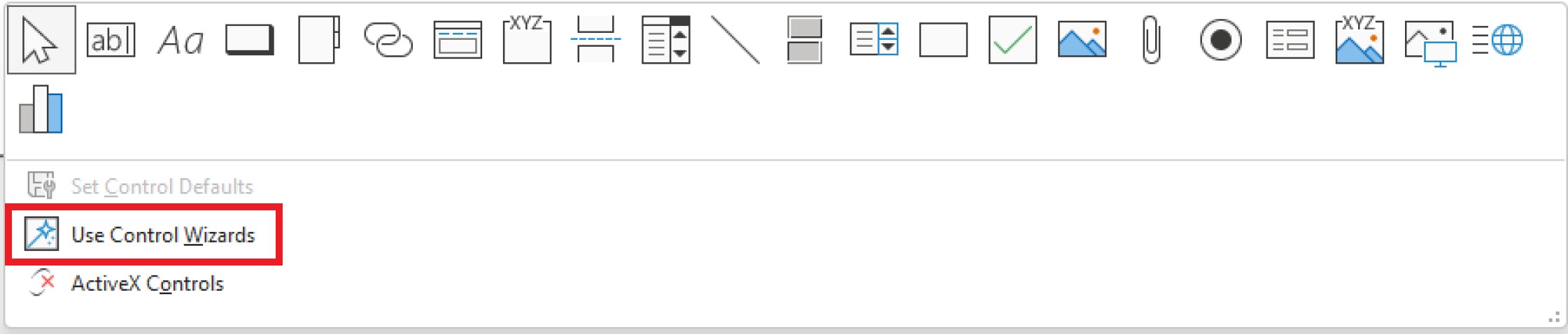This screenshot has width=1568, height=334.
Task: Select the Combo Box control
Action: (x=666, y=40)
